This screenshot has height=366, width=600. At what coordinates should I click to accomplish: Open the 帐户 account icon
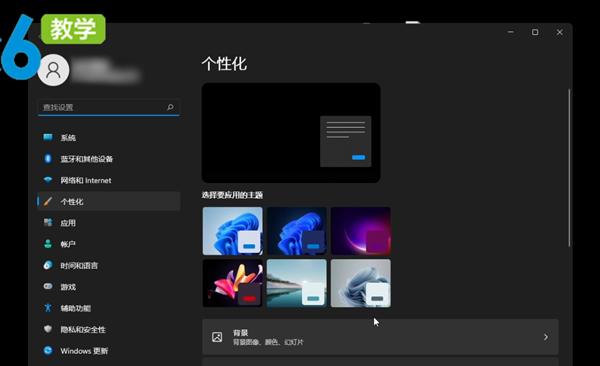pyautogui.click(x=48, y=244)
